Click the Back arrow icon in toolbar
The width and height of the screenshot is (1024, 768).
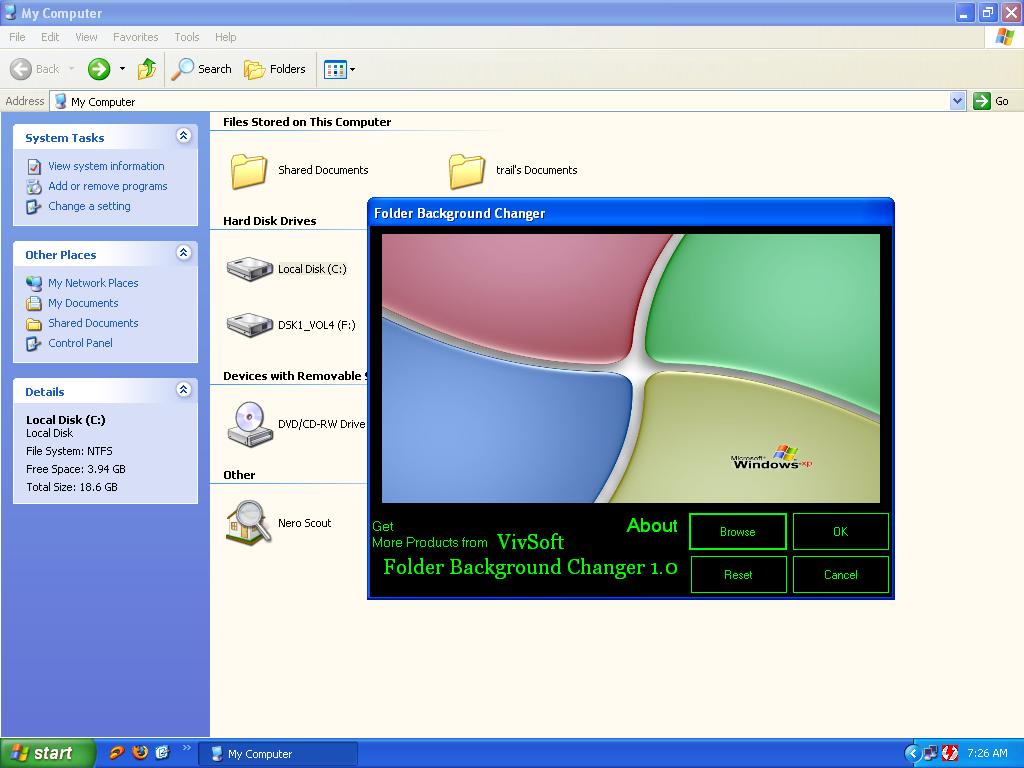[21, 69]
